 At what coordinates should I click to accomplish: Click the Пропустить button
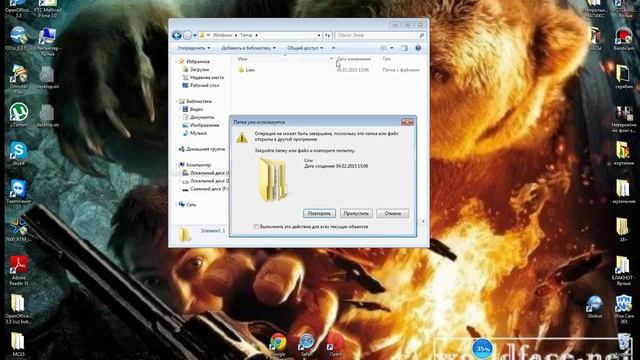[x=356, y=213]
